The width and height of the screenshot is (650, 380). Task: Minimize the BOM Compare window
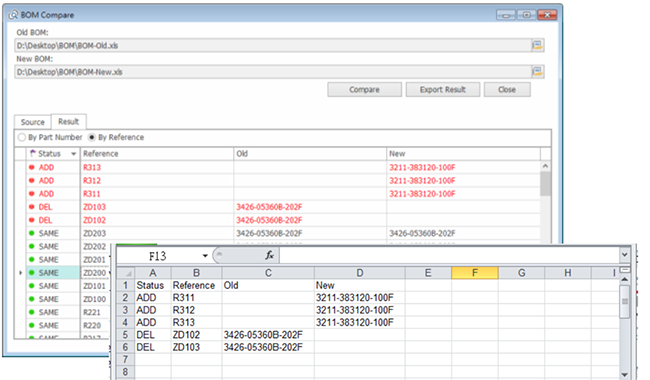(x=506, y=15)
